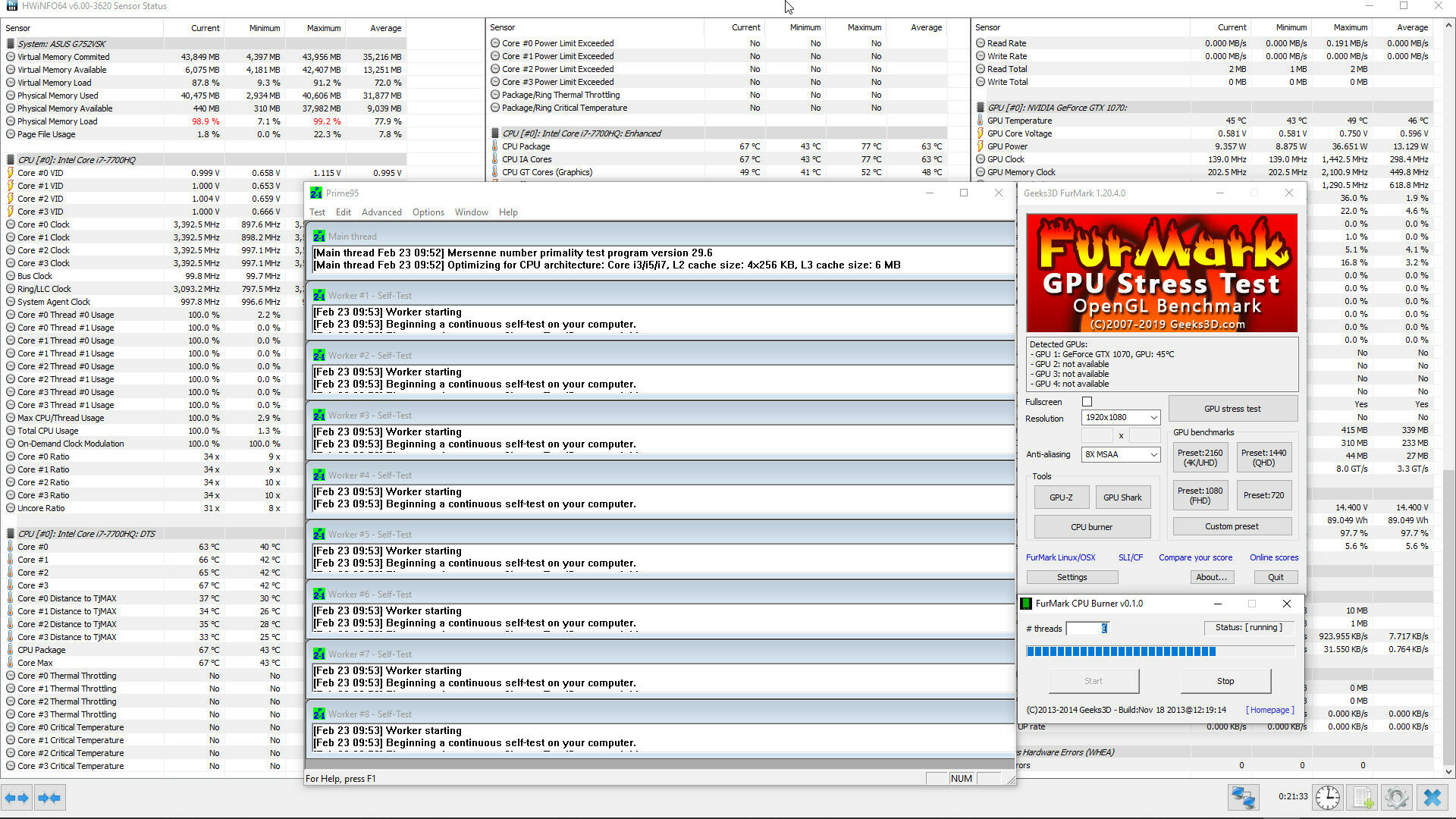This screenshot has width=1456, height=819.
Task: Select the Worker #8 Self-Test icon
Action: (x=319, y=714)
